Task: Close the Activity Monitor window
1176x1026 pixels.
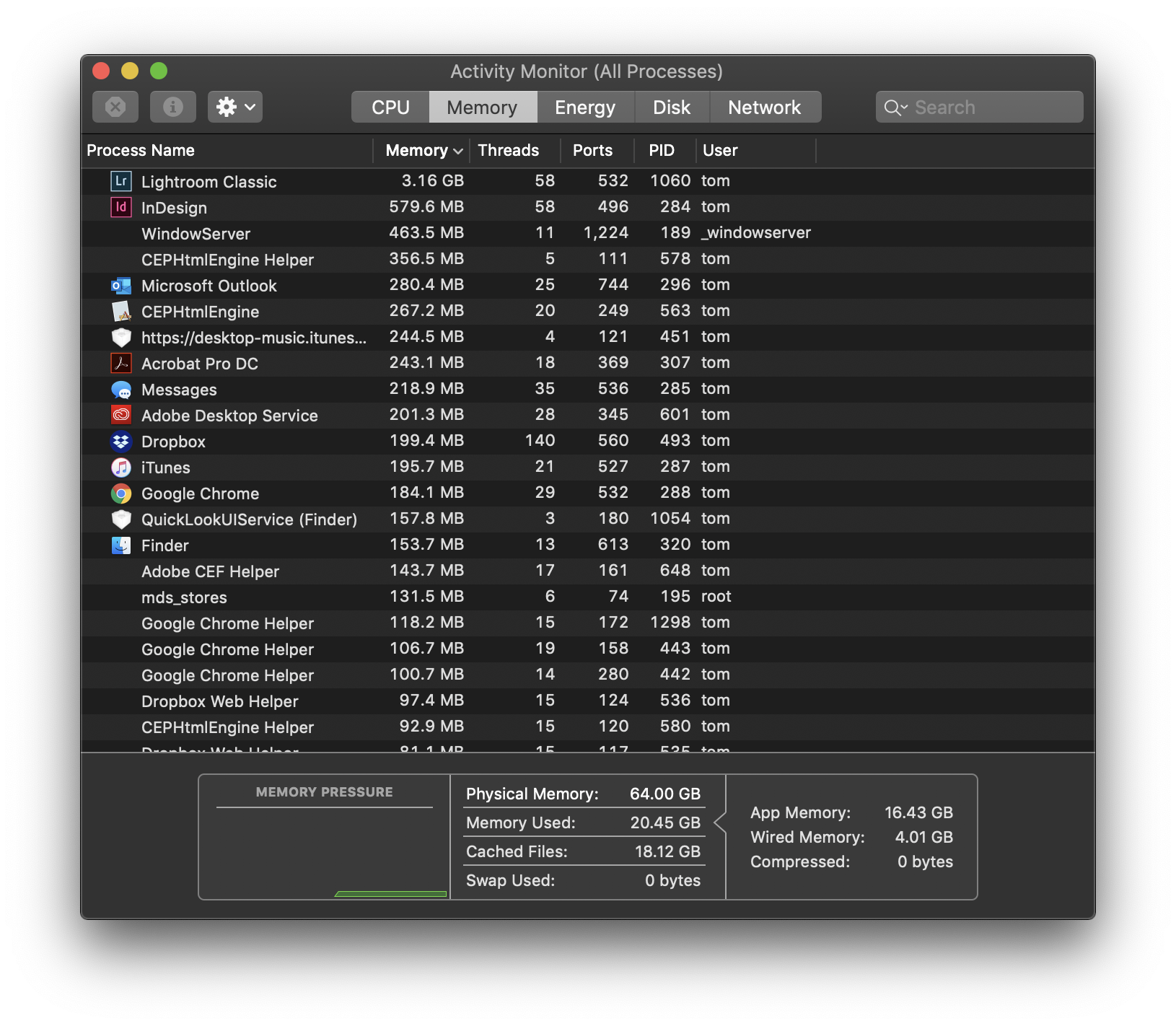Action: (x=101, y=71)
